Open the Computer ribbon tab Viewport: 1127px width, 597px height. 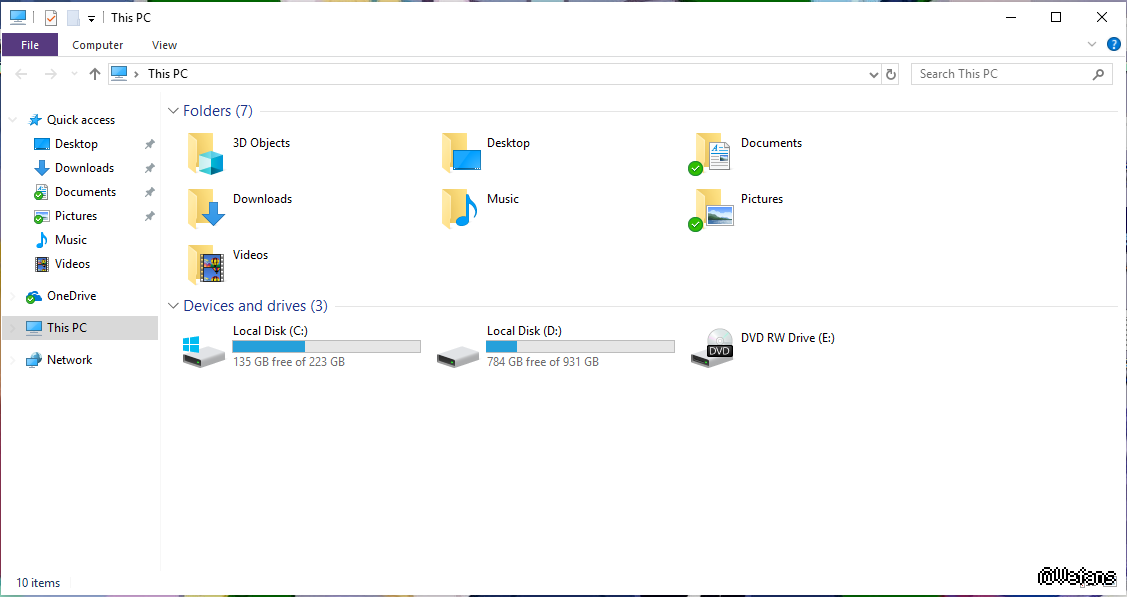(98, 45)
